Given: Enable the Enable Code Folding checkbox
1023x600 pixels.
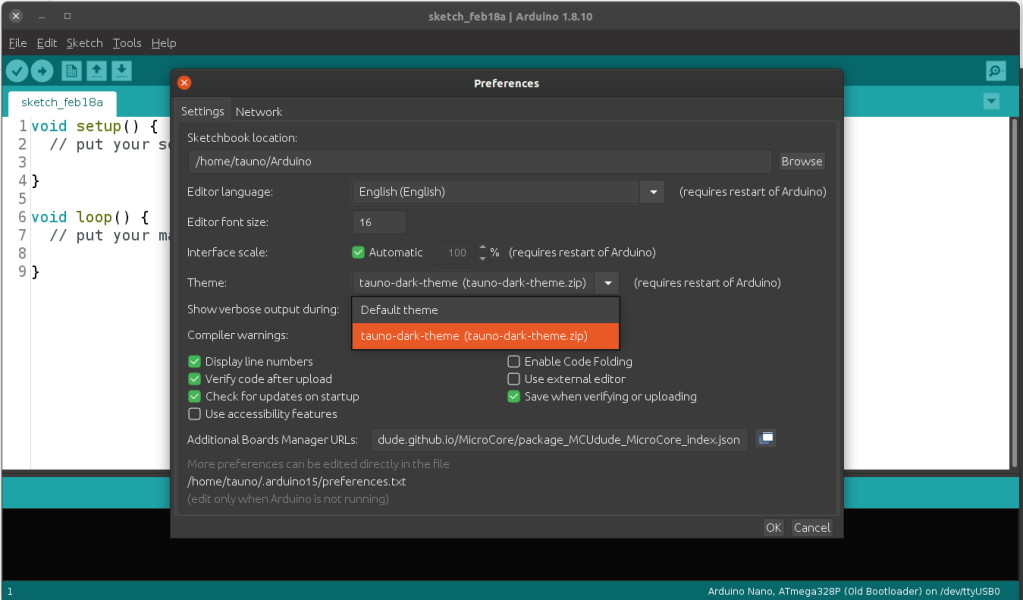Looking at the screenshot, I should click(513, 361).
